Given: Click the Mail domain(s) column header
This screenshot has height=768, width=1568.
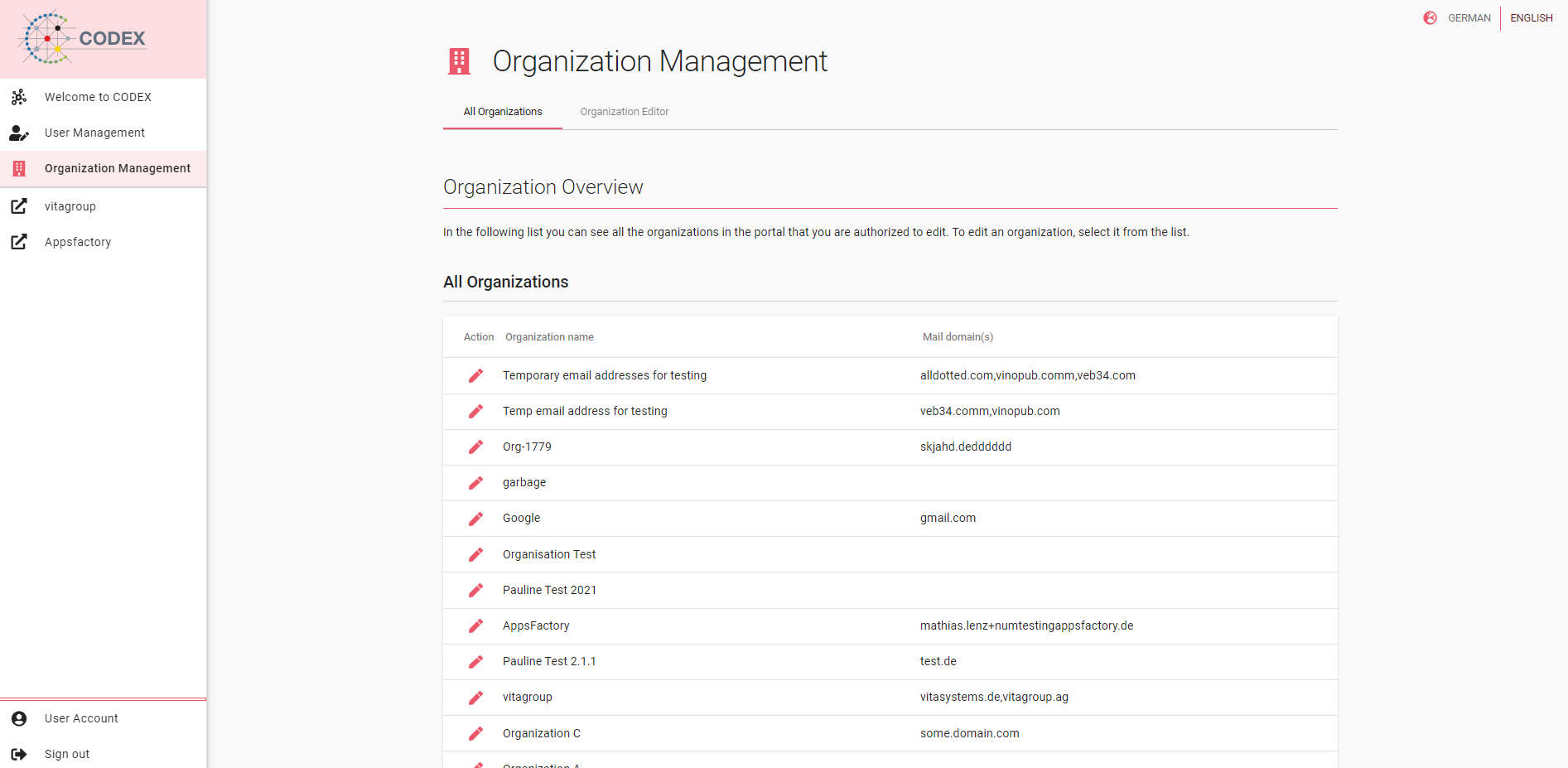Looking at the screenshot, I should (958, 337).
